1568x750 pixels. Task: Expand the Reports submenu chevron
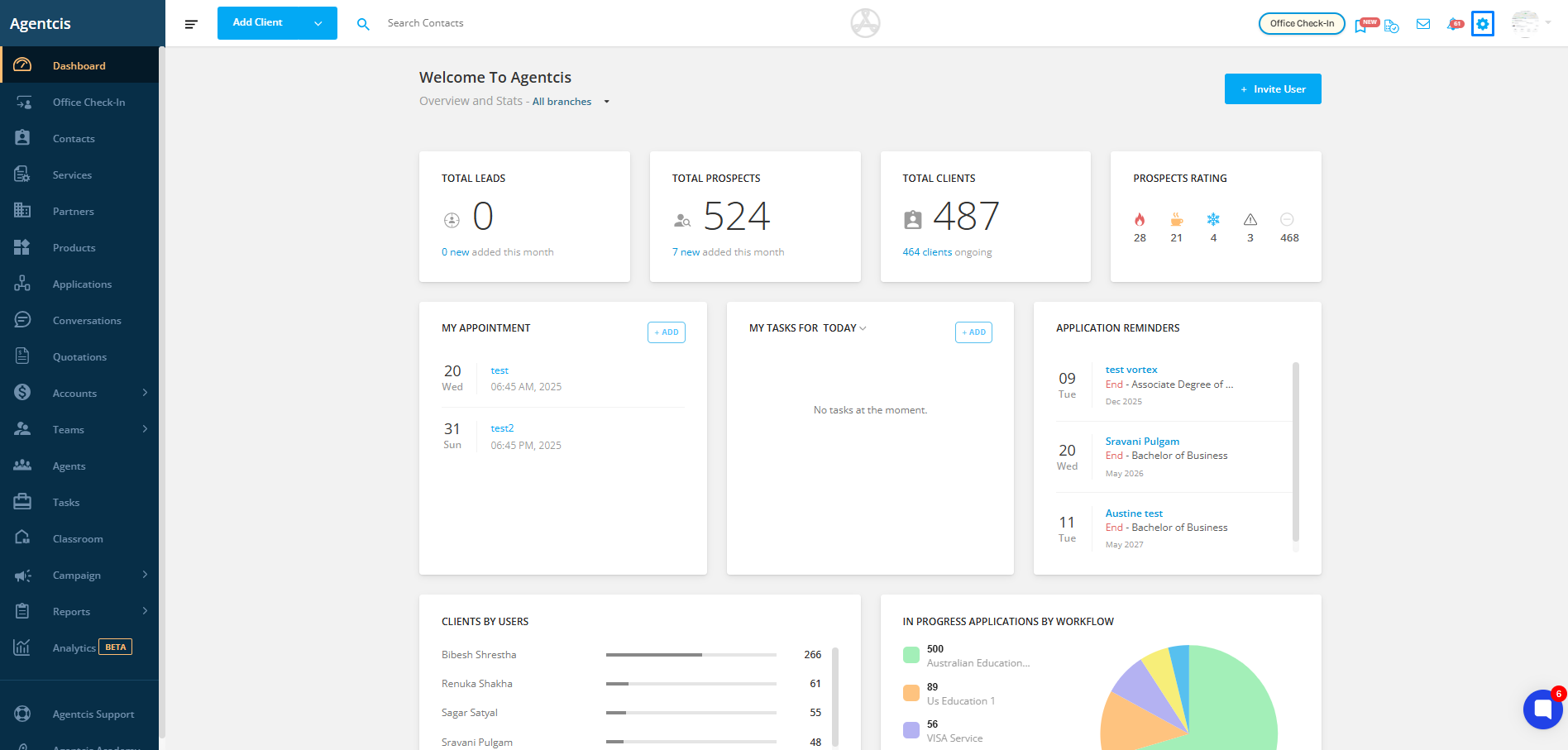click(x=145, y=611)
